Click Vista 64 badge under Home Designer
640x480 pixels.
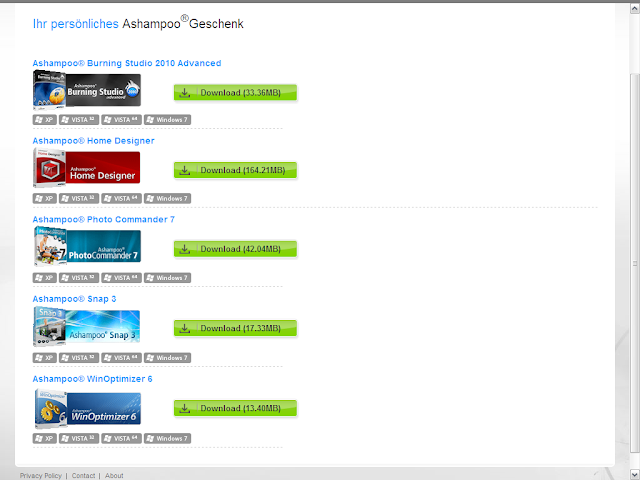point(122,198)
